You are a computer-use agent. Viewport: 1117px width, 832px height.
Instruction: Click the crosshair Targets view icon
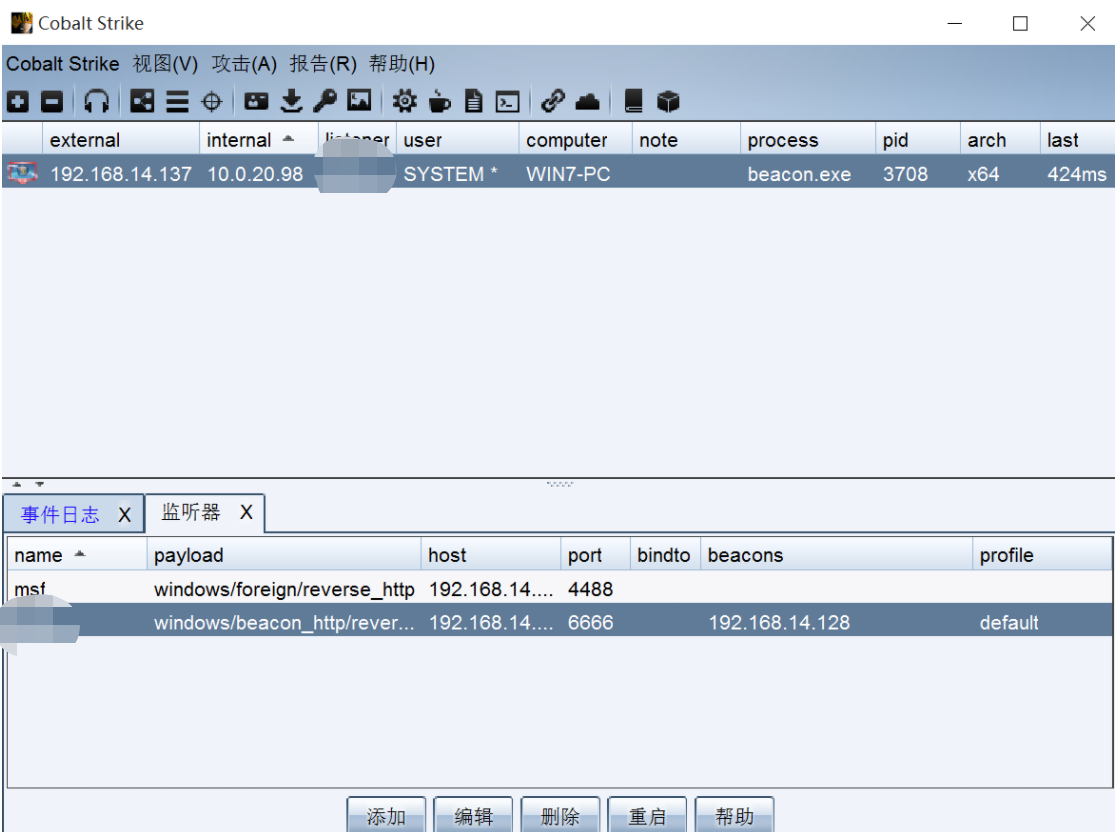[x=211, y=101]
